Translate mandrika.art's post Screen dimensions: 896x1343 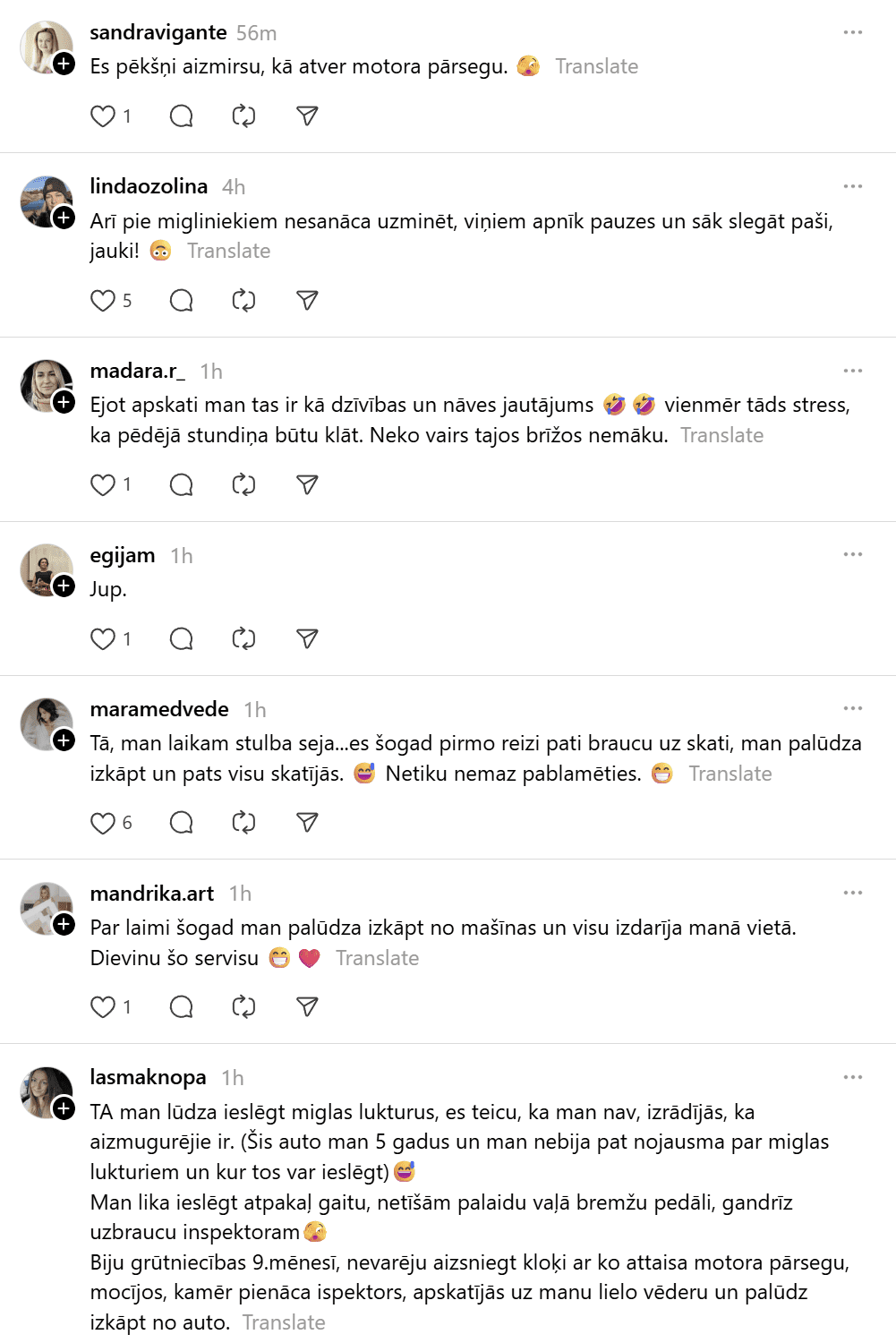click(377, 958)
